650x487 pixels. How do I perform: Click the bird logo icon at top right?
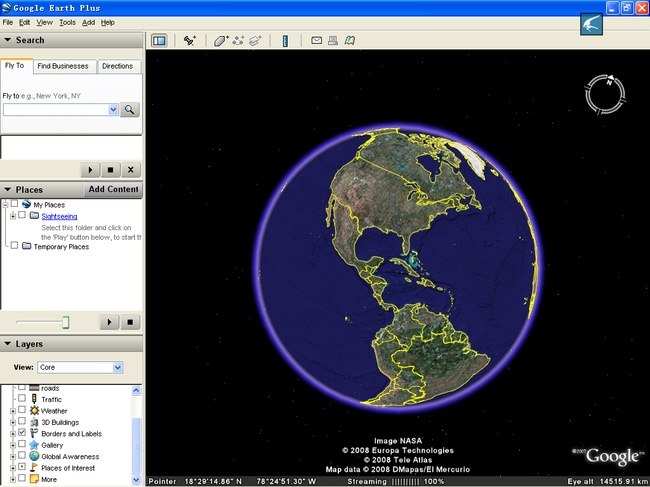591,24
